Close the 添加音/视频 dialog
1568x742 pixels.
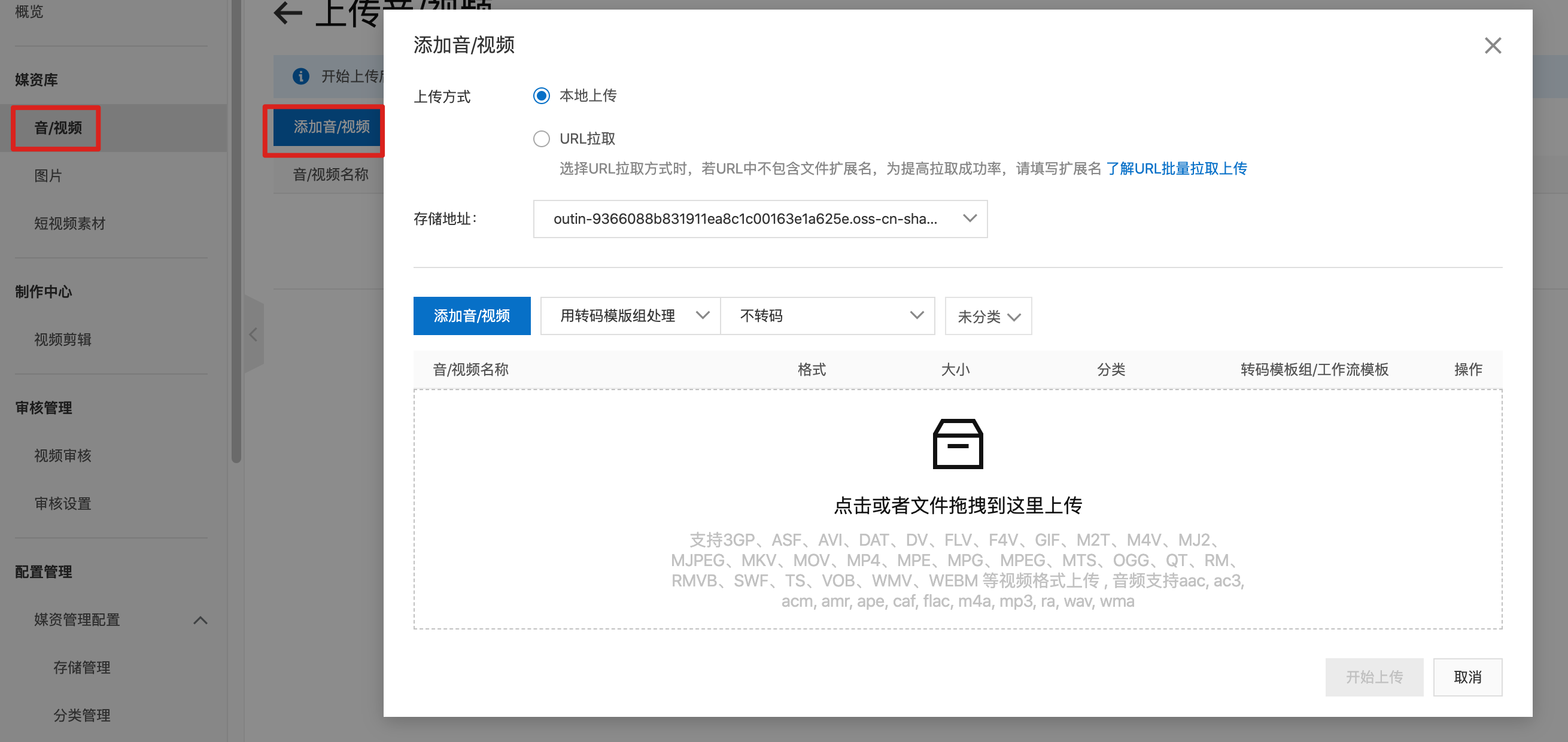click(1493, 45)
